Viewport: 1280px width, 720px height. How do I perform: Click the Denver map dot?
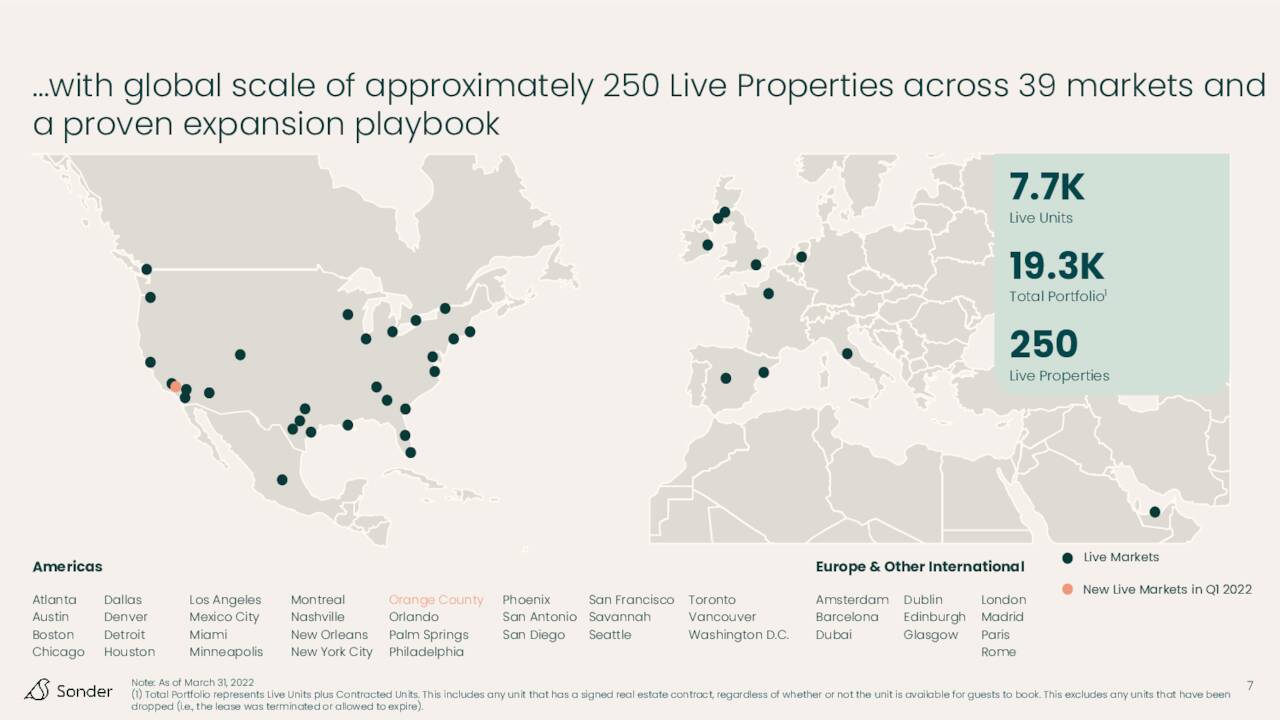tap(240, 354)
